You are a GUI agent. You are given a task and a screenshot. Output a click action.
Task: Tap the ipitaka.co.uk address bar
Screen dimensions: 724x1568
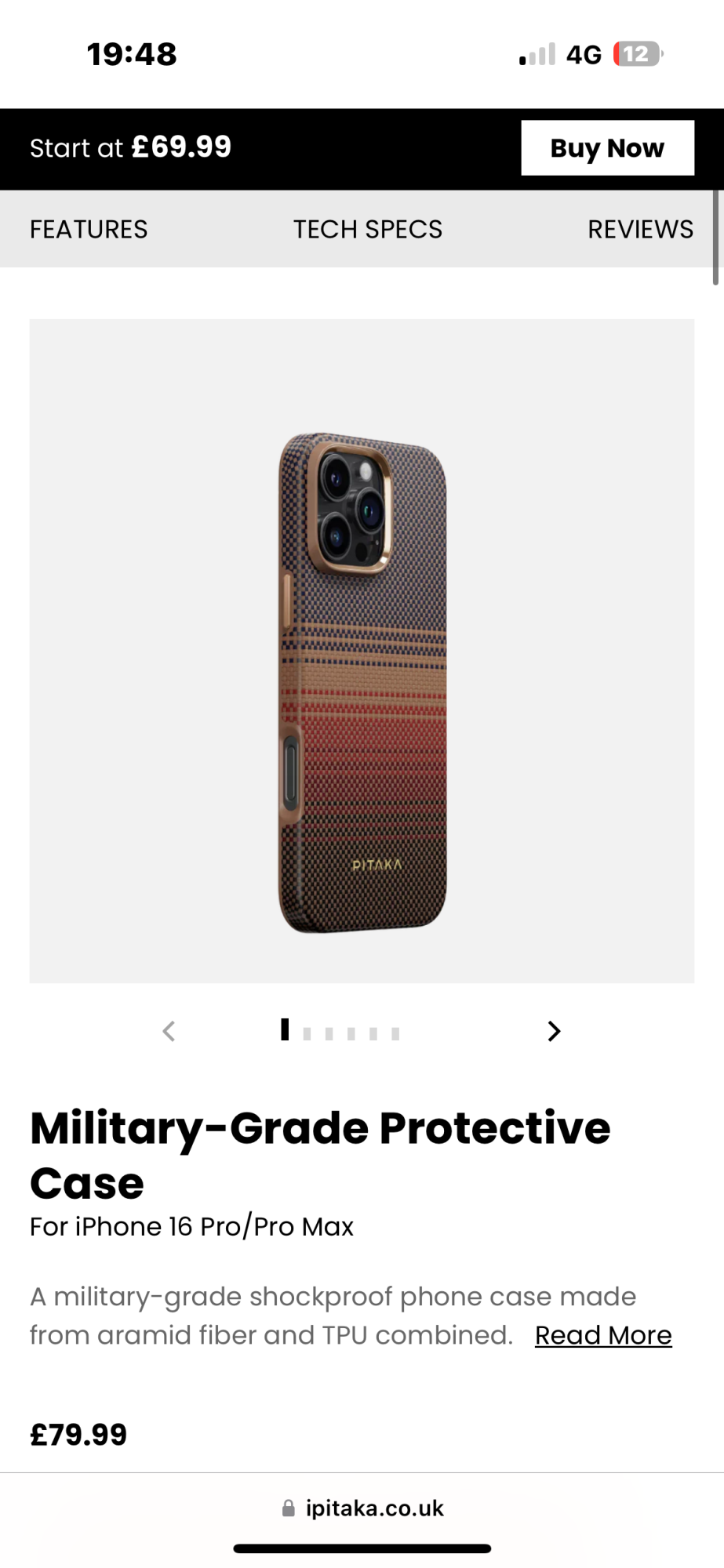tap(362, 1508)
